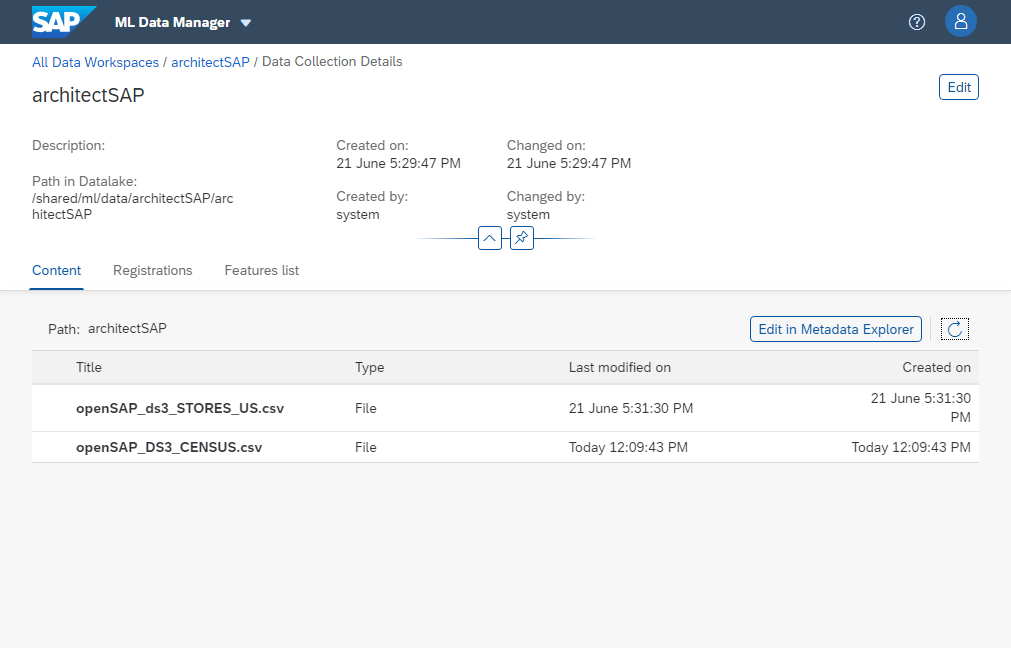The width and height of the screenshot is (1011, 648).
Task: Click the Last modified on column header
Action: [619, 367]
